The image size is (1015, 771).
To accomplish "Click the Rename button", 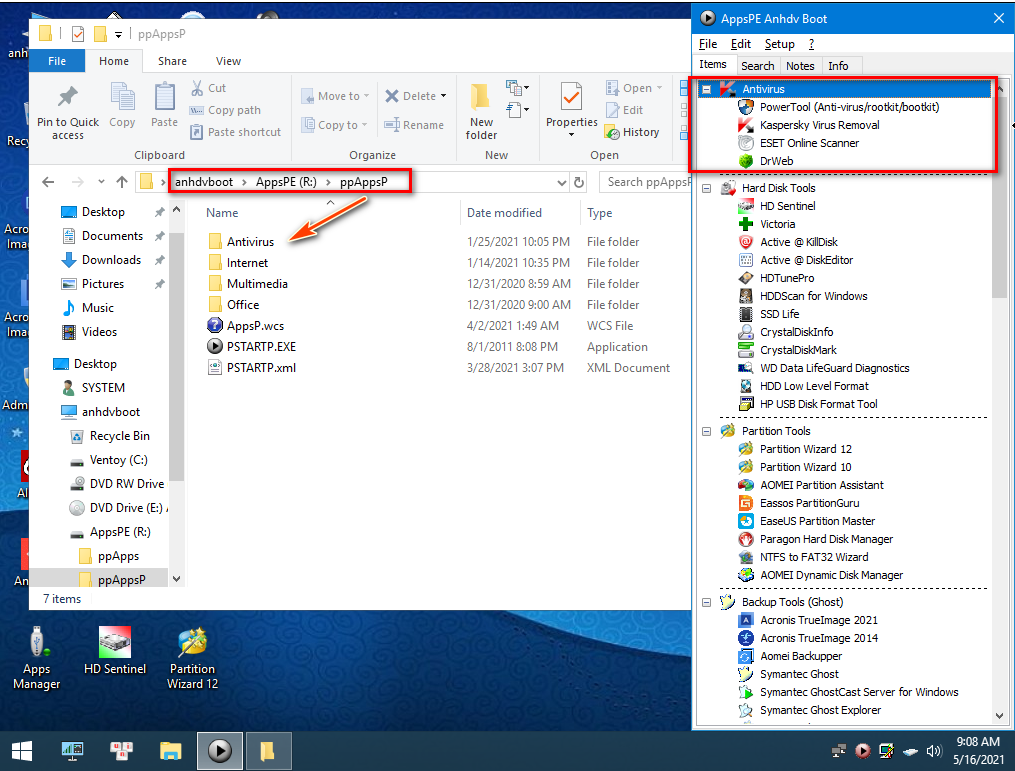I will point(414,125).
